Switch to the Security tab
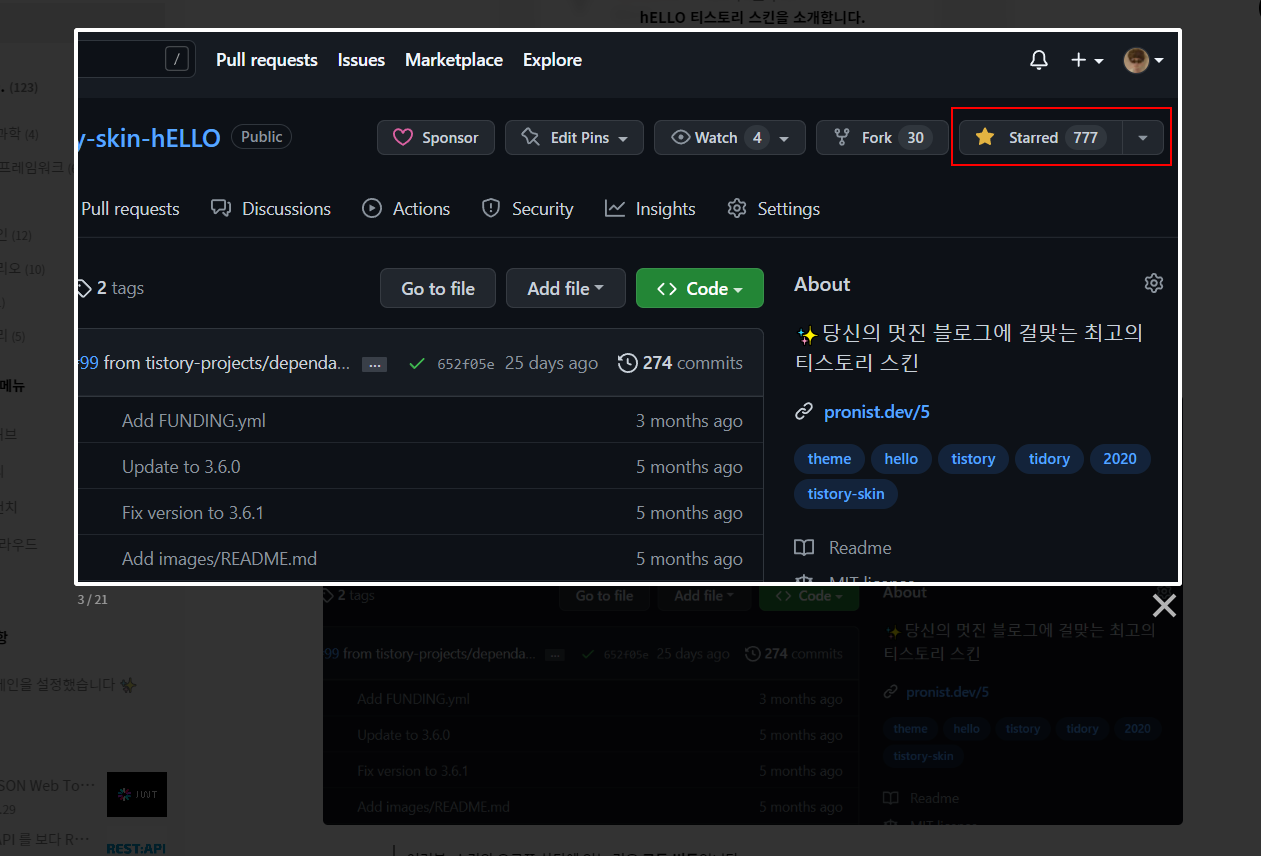1261x856 pixels. click(x=527, y=208)
